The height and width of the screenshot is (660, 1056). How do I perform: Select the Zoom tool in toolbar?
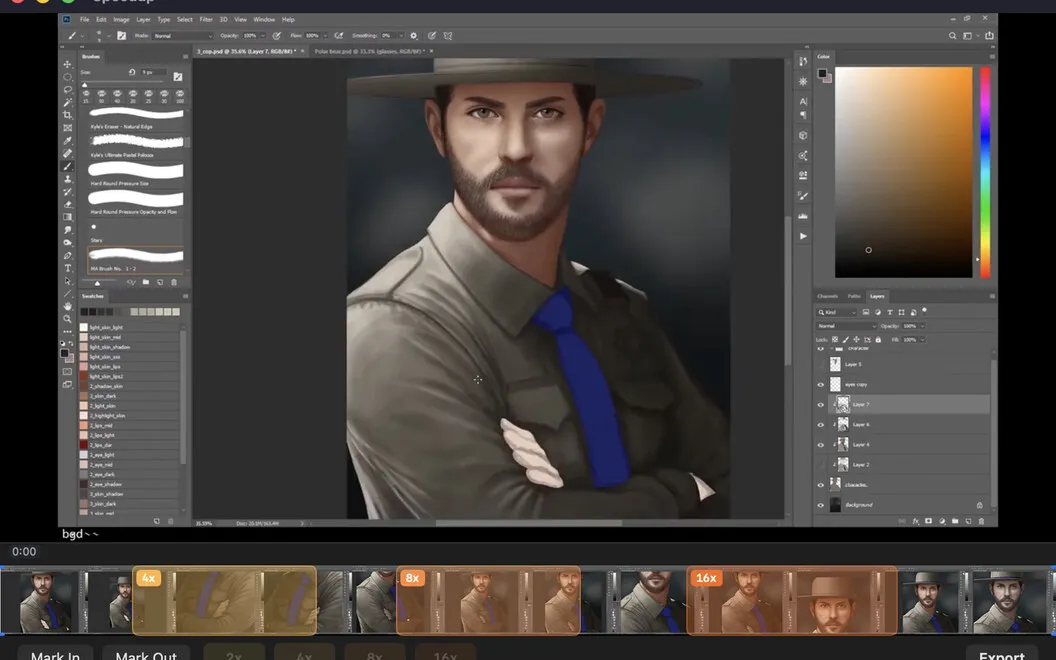pyautogui.click(x=67, y=319)
